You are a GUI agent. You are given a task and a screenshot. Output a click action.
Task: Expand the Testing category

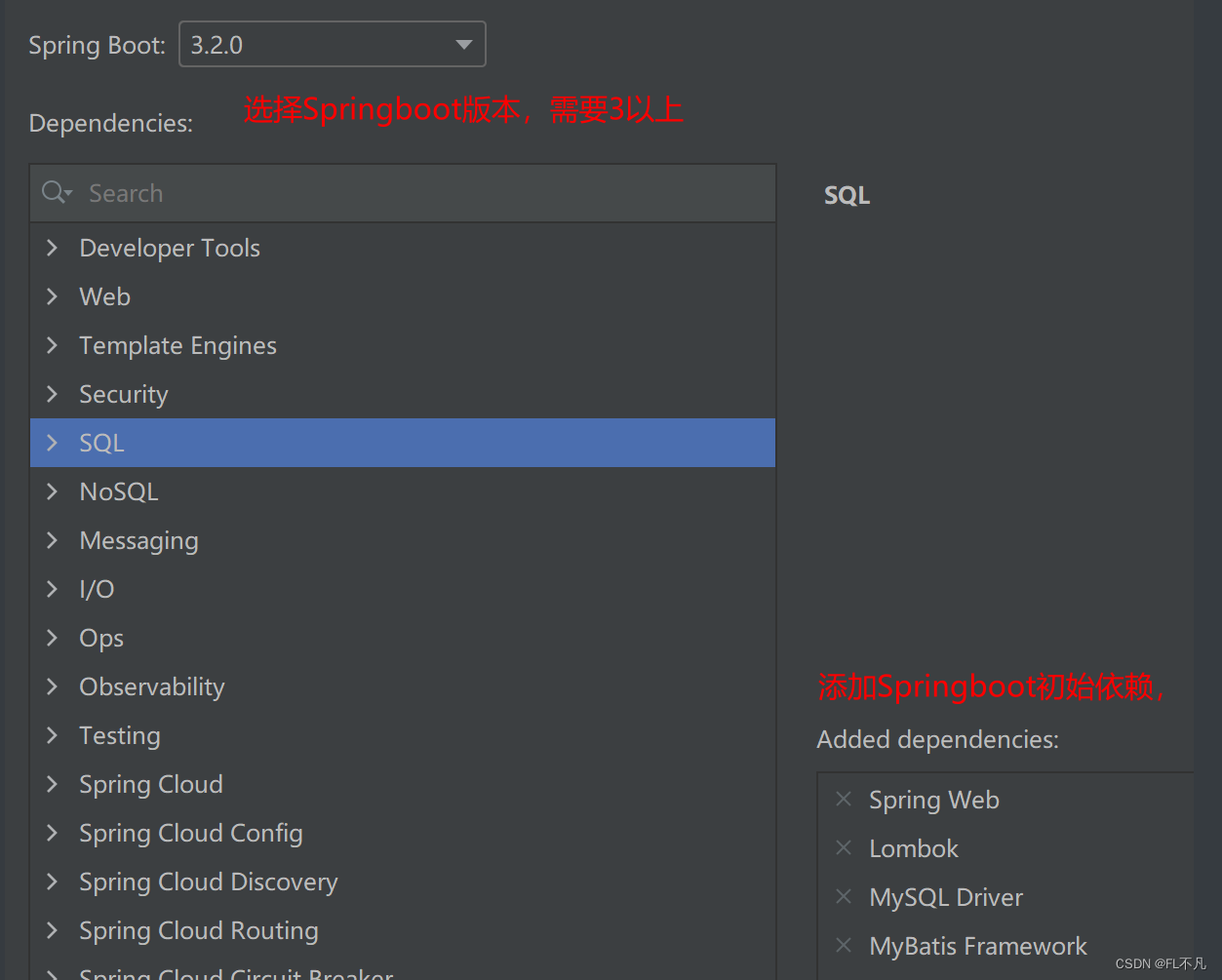click(53, 734)
